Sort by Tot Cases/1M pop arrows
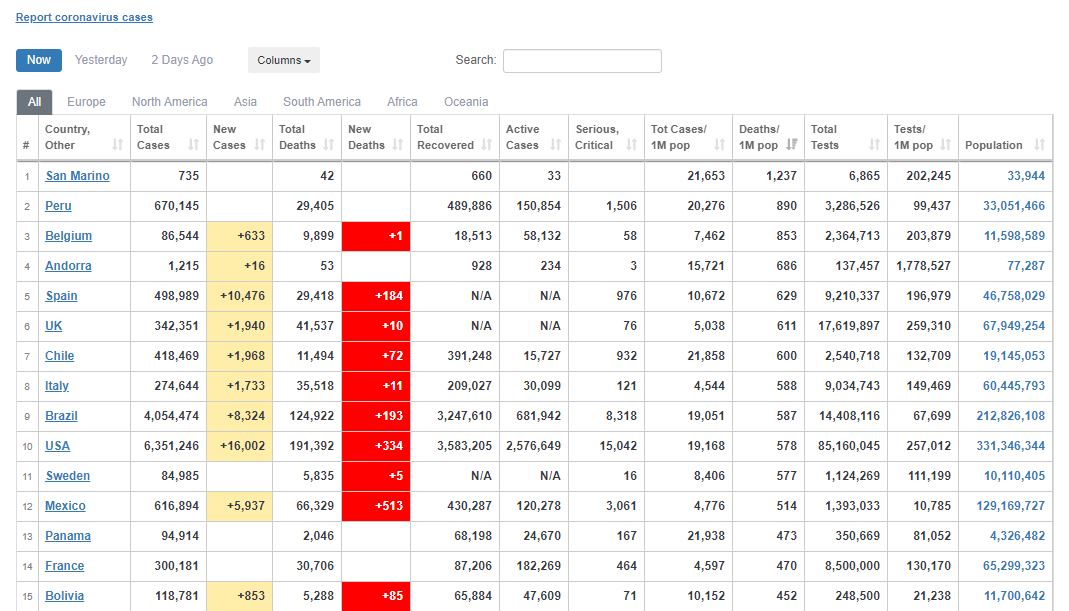 click(720, 145)
